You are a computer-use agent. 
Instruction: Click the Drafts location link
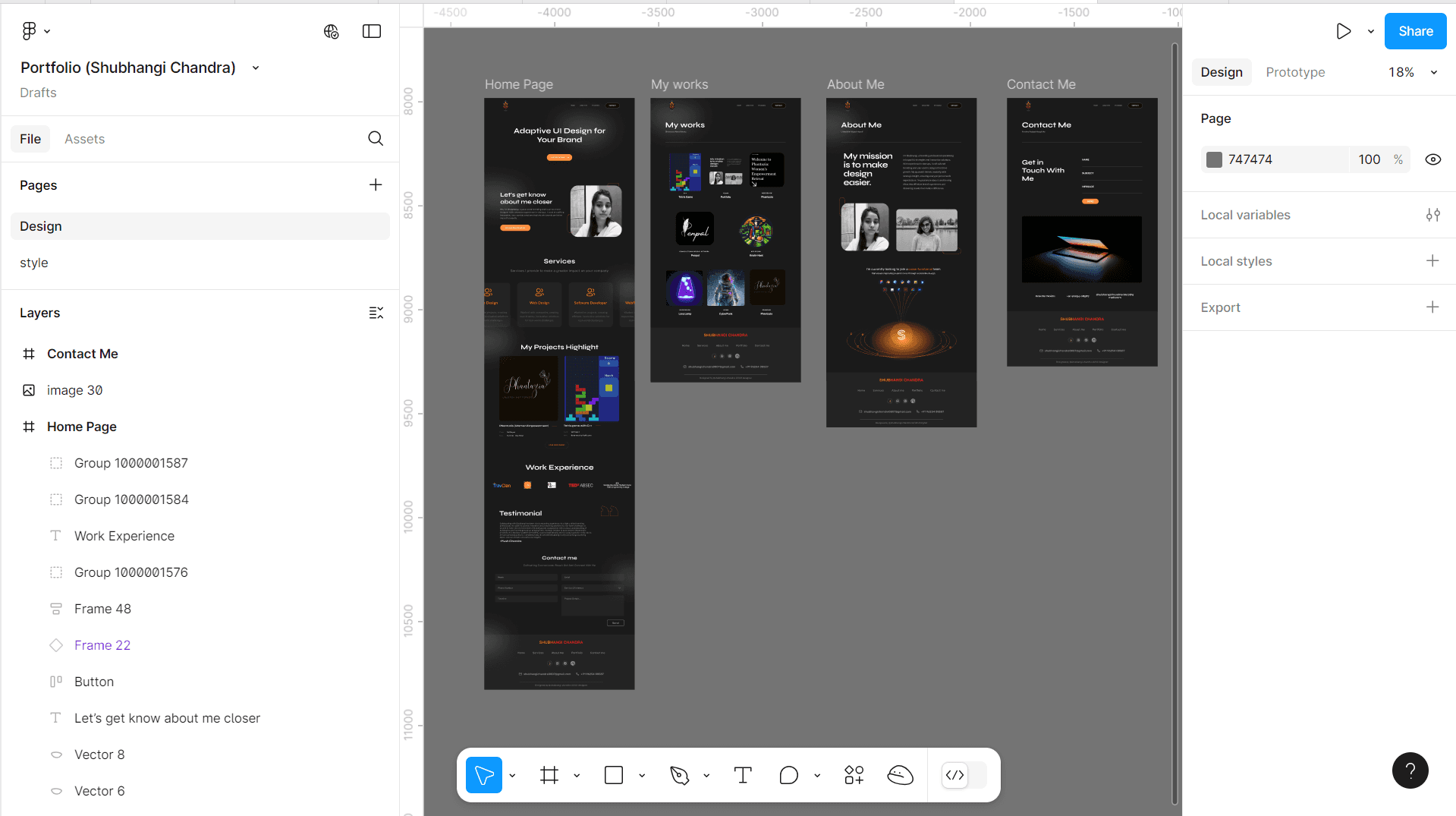tap(38, 93)
